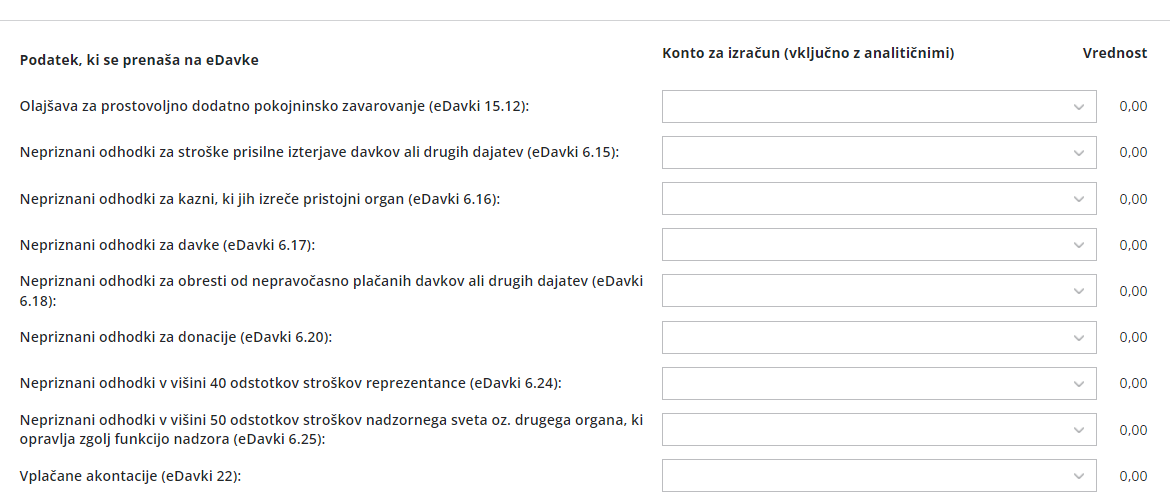Click the Podatek, ki se prenaša header
The height and width of the screenshot is (499, 1170).
(x=140, y=60)
